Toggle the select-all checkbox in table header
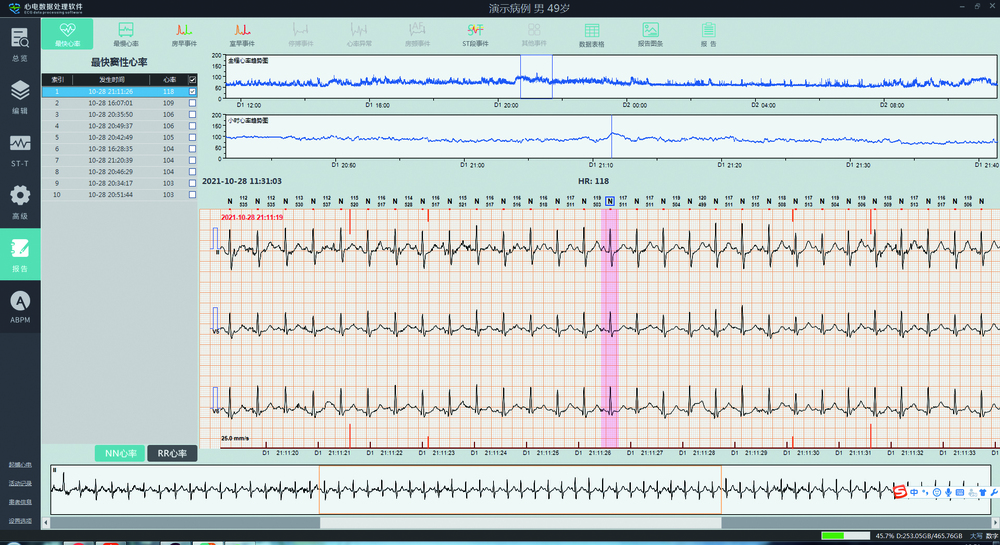This screenshot has width=1000, height=545. [192, 79]
